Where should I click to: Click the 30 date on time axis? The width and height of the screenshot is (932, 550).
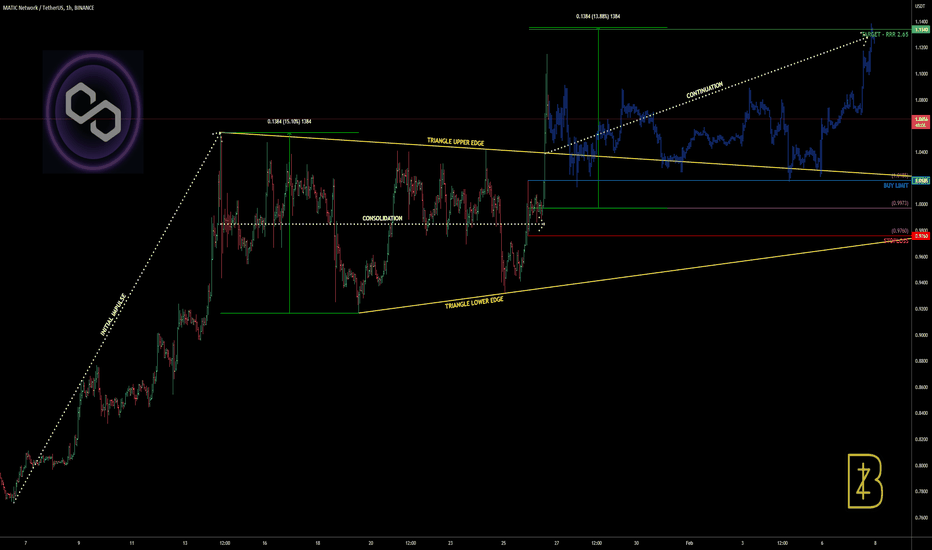pyautogui.click(x=636, y=543)
